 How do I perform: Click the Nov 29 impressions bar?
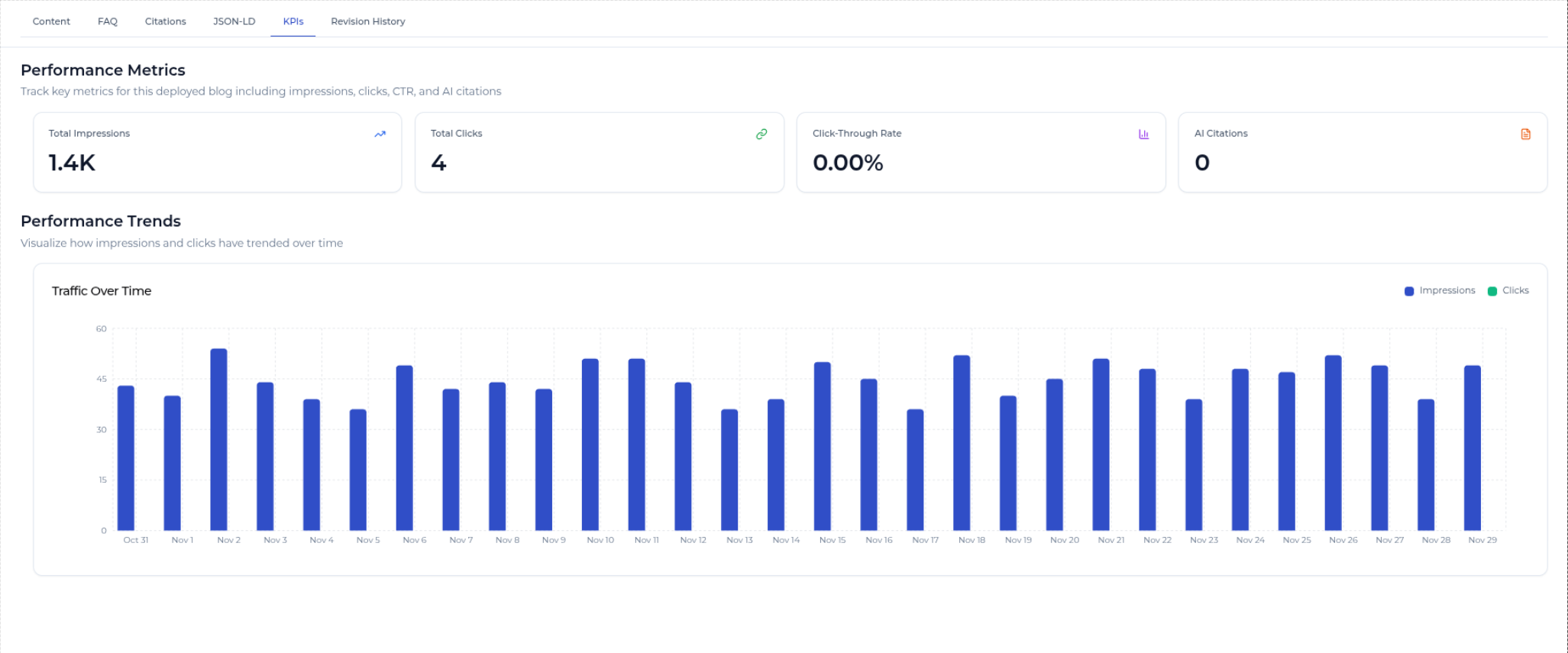[x=1473, y=448]
